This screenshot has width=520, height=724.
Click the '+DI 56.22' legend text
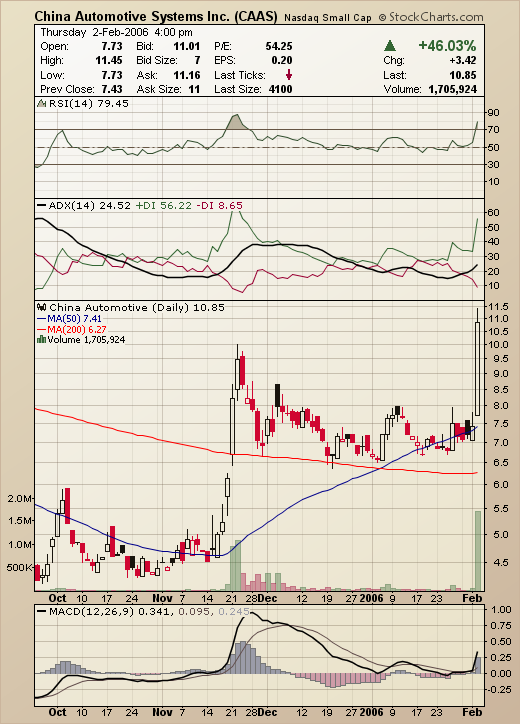(163, 205)
